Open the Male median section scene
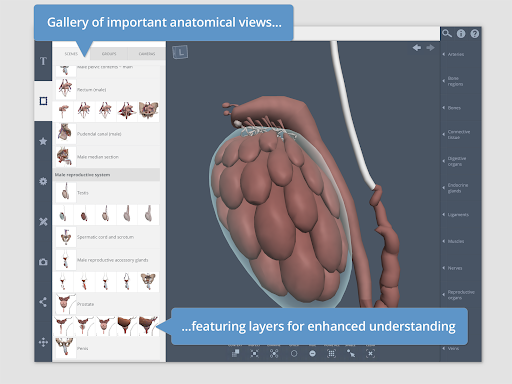512x384 pixels. [x=107, y=157]
